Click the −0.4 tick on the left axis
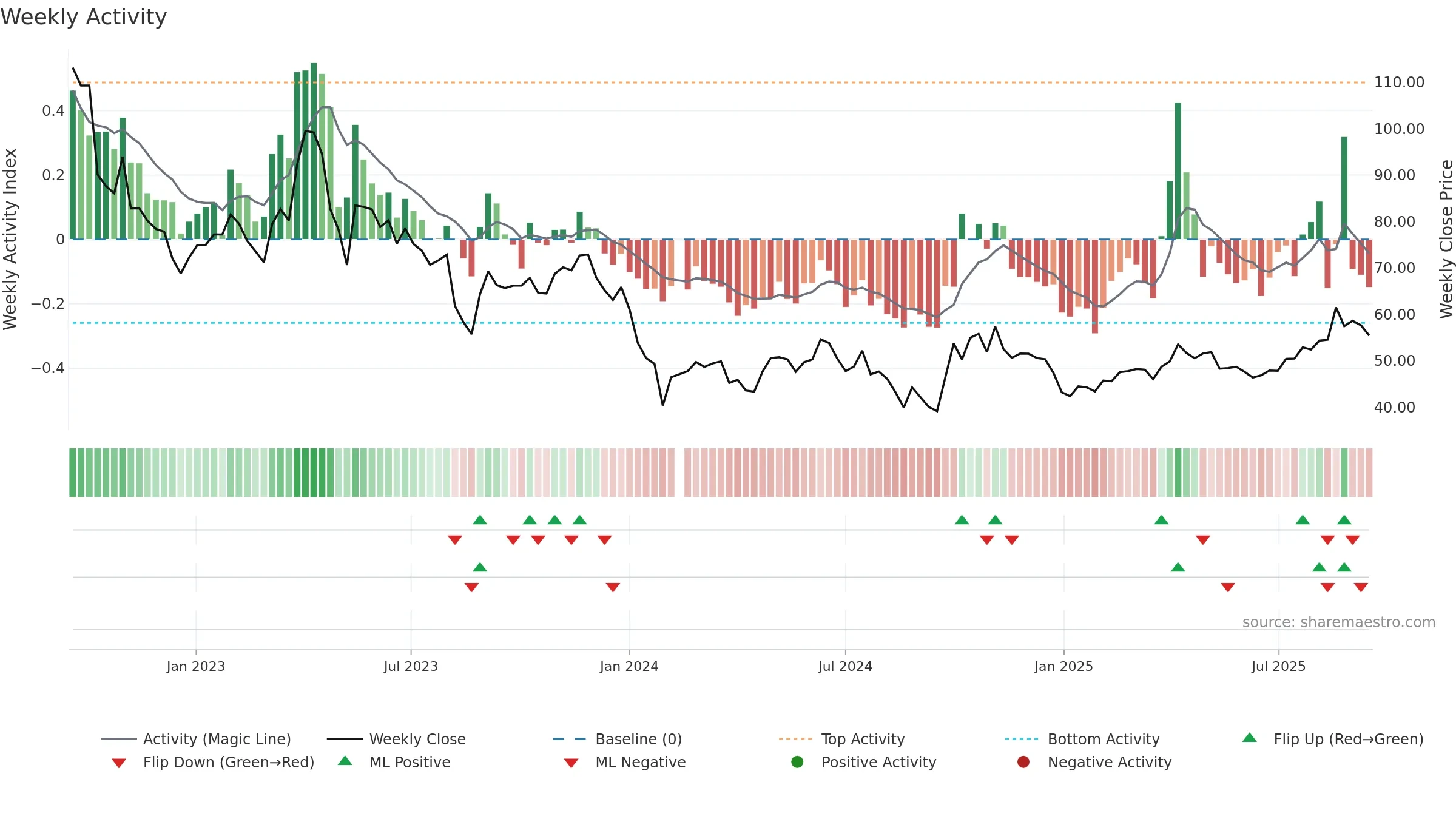Image resolution: width=1456 pixels, height=819 pixels. tap(48, 368)
